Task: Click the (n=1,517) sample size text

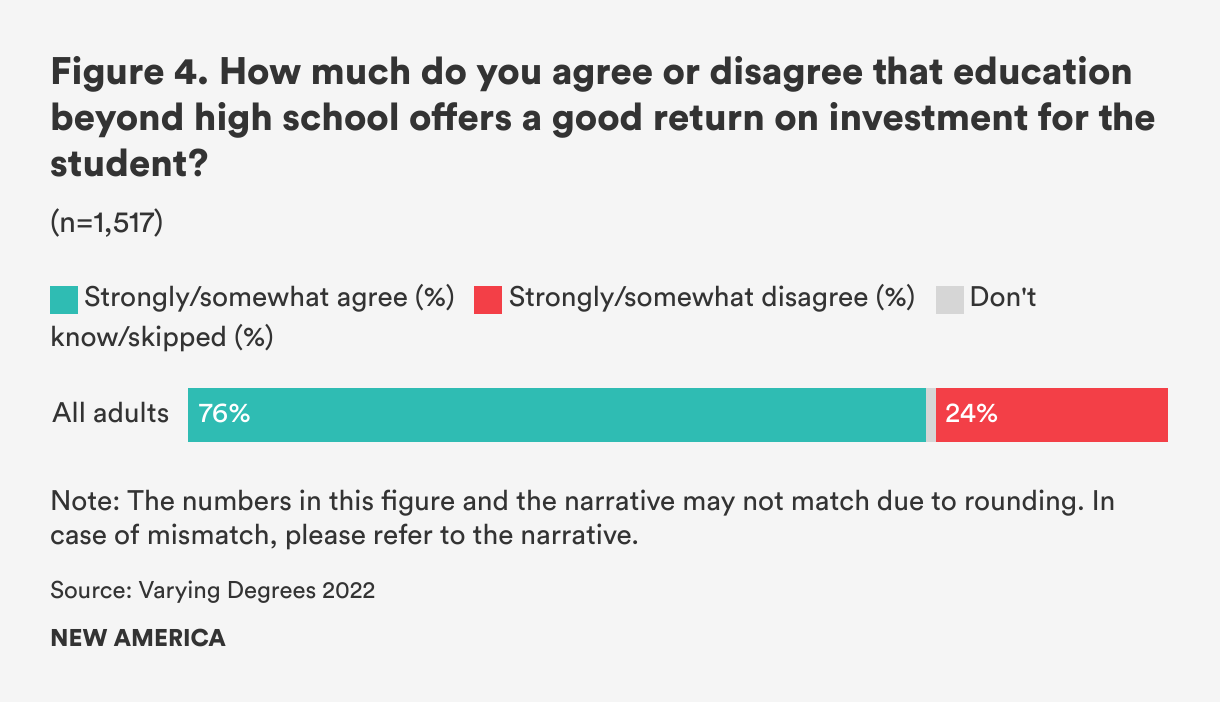Action: [107, 222]
